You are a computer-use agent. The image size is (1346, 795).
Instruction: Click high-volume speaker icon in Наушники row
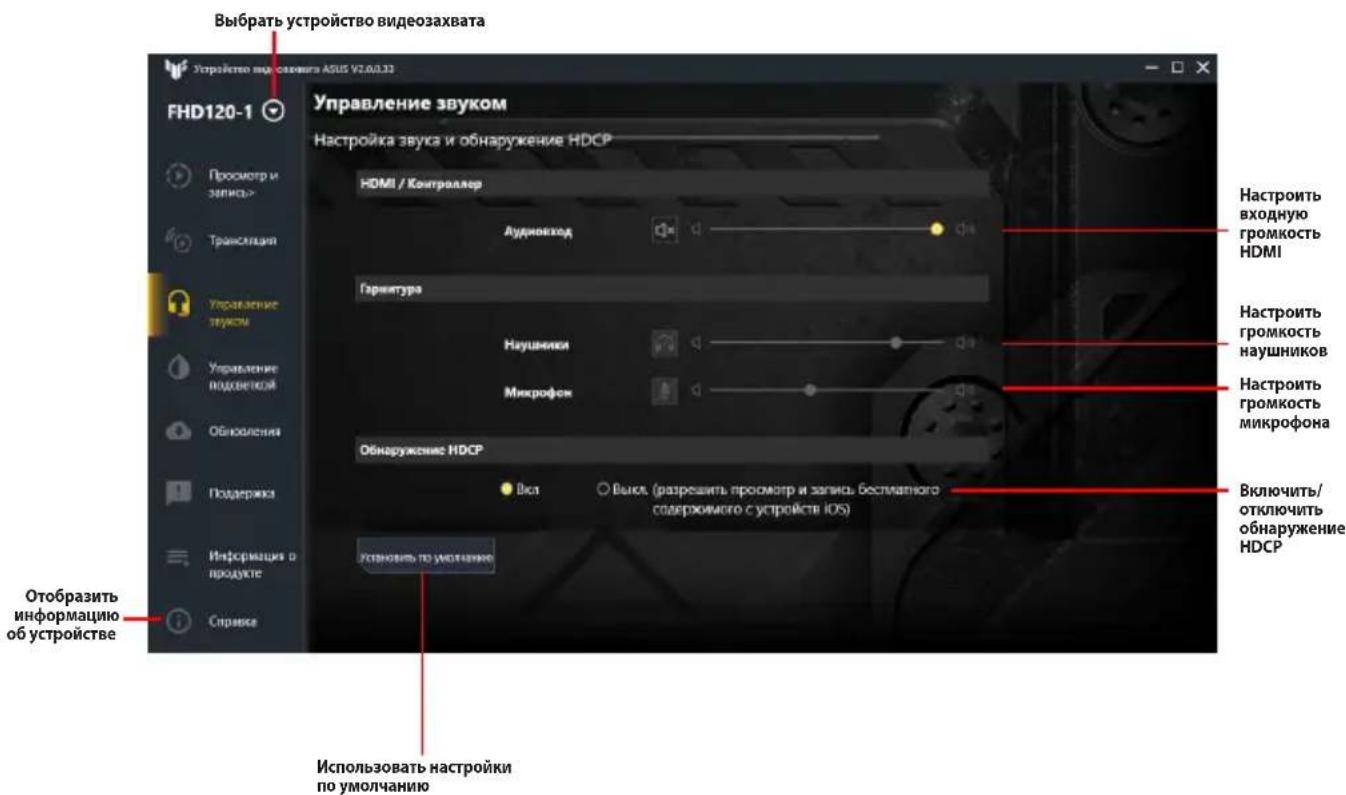click(964, 343)
